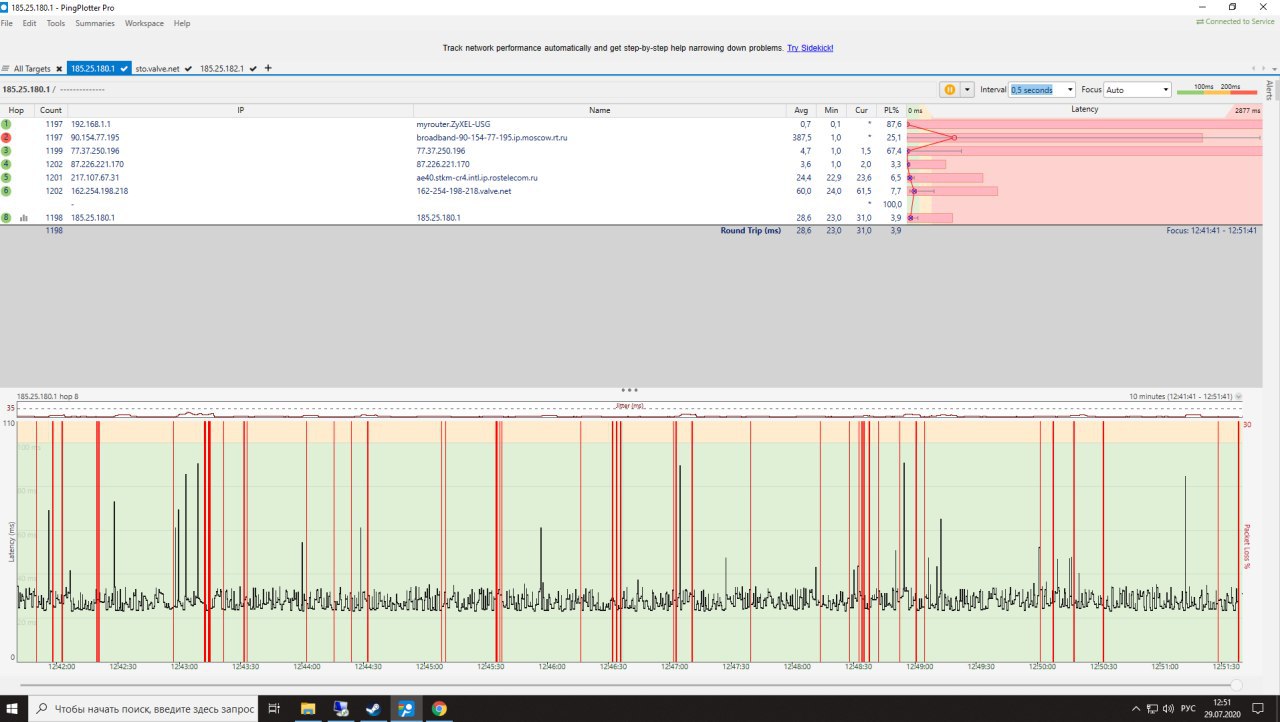Close the All Targets tab
The image size is (1280, 722).
[59, 69]
